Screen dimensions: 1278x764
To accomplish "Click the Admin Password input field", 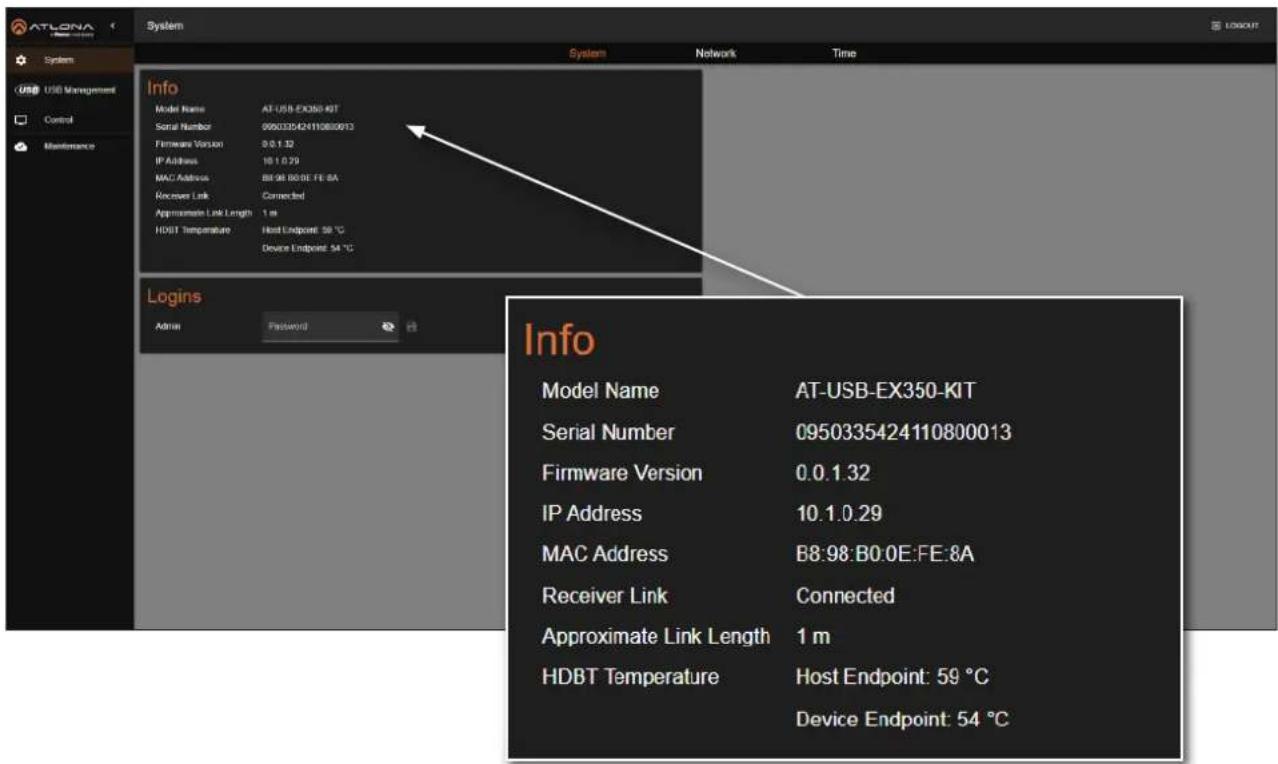I will 330,327.
